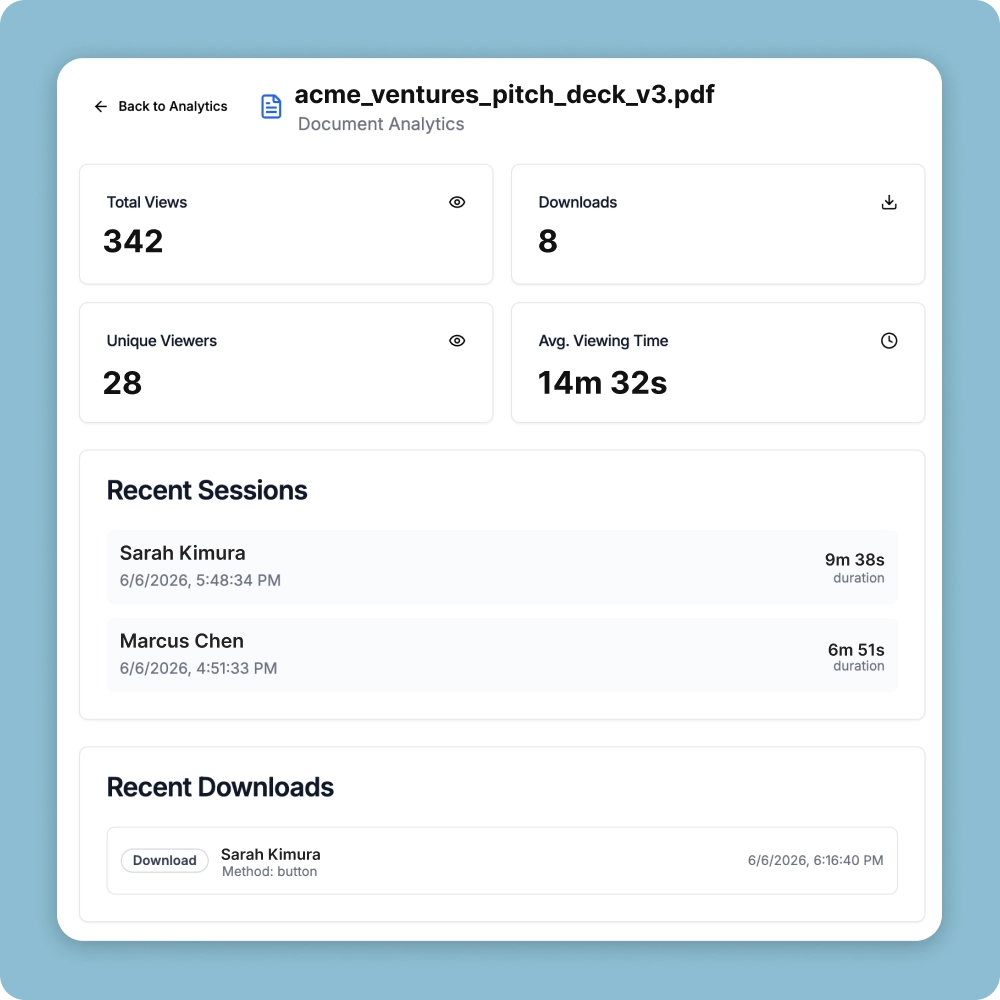The image size is (1000, 1000).
Task: Click the Total Views value 342
Action: [x=133, y=241]
